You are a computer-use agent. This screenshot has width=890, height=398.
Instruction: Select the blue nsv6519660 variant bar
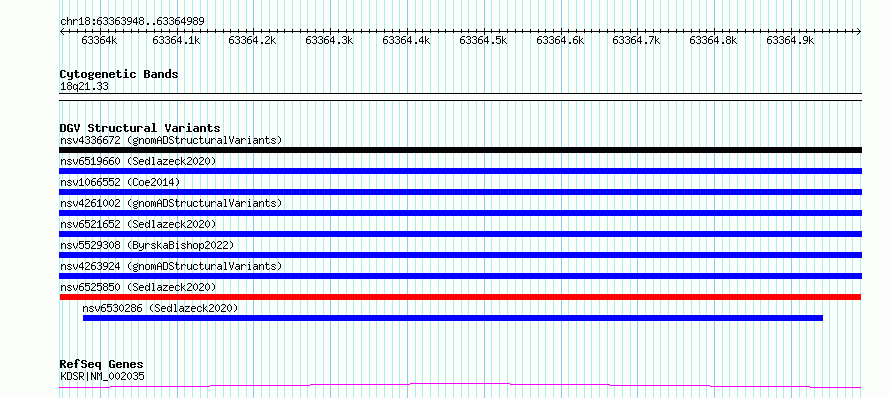(461, 171)
